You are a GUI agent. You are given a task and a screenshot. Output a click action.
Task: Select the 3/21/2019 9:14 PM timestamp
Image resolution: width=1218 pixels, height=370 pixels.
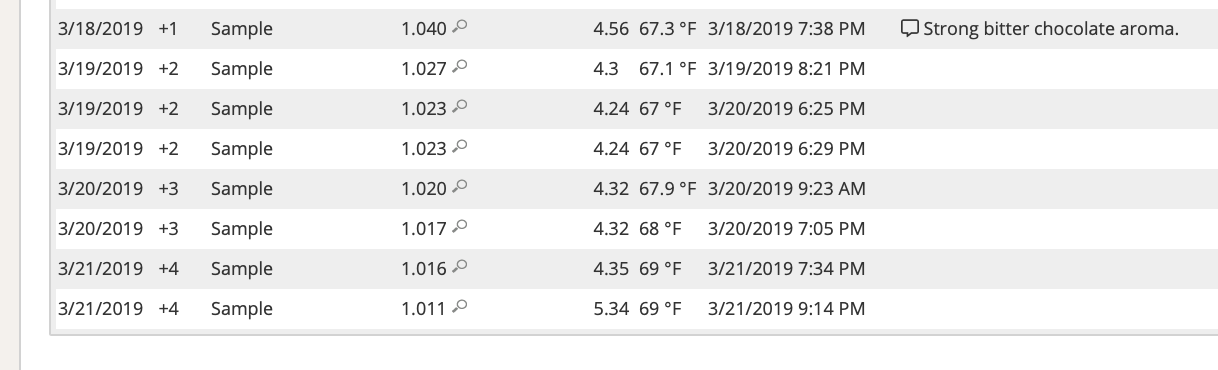pyautogui.click(x=786, y=309)
